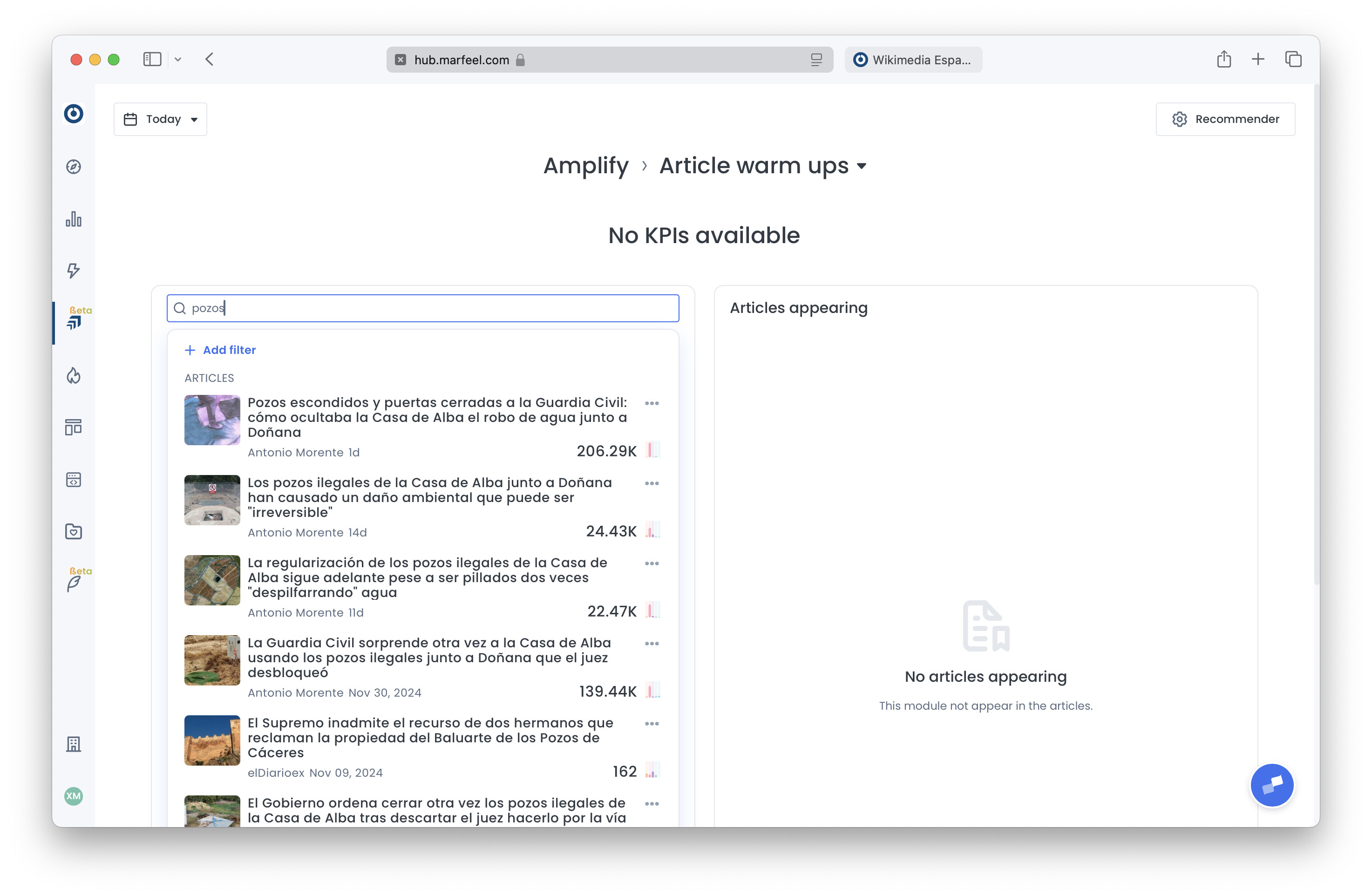1372x896 pixels.
Task: Click the Amplify breadcrumb item
Action: tap(586, 166)
